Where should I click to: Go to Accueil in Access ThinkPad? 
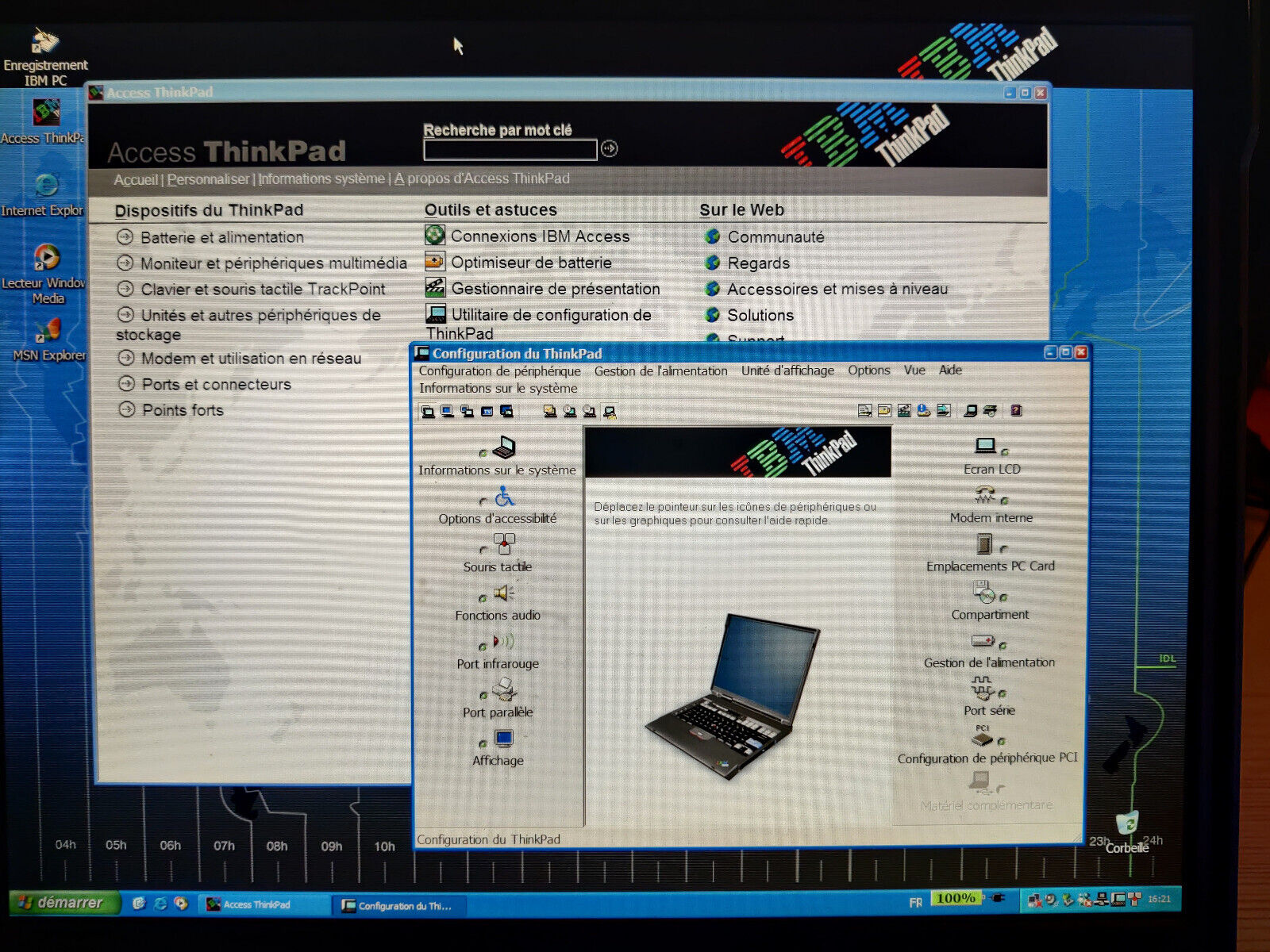[x=136, y=179]
